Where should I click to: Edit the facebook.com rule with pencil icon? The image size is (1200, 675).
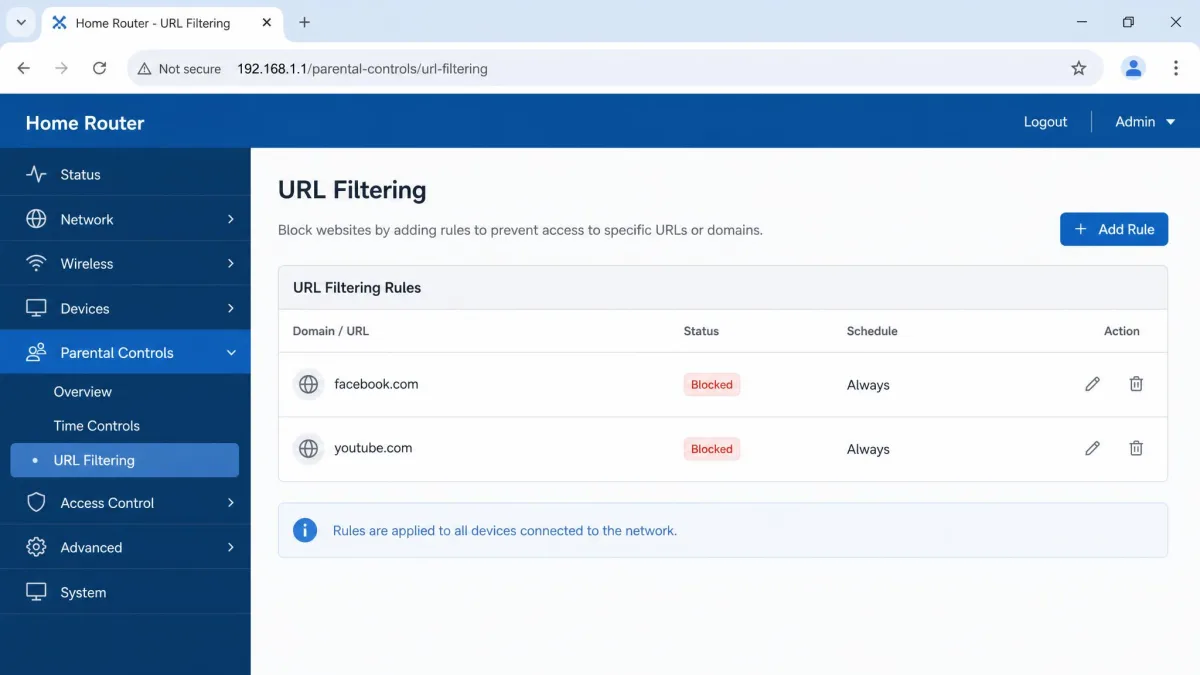(1092, 384)
